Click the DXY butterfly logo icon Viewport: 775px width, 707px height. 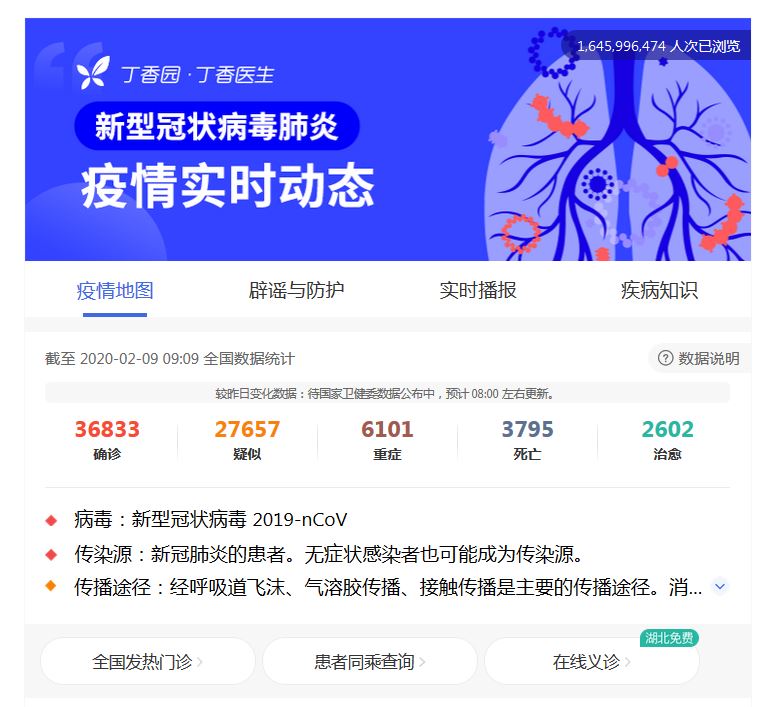(x=93, y=73)
